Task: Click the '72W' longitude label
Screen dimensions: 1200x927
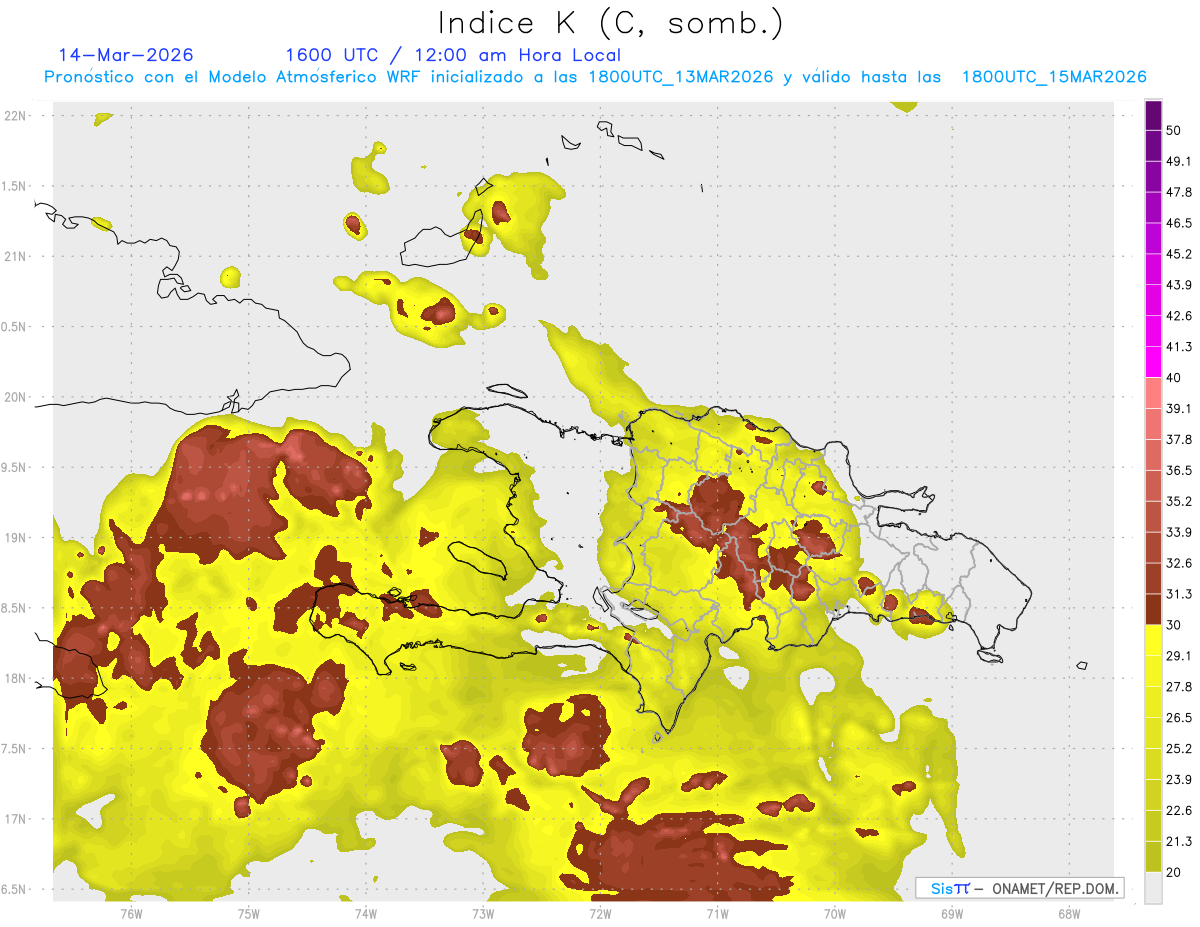Action: coord(600,913)
